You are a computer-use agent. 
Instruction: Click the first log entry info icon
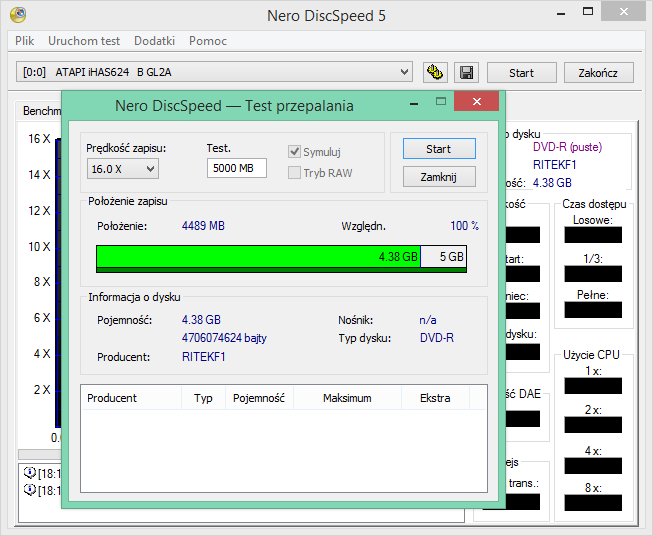pyautogui.click(x=29, y=473)
